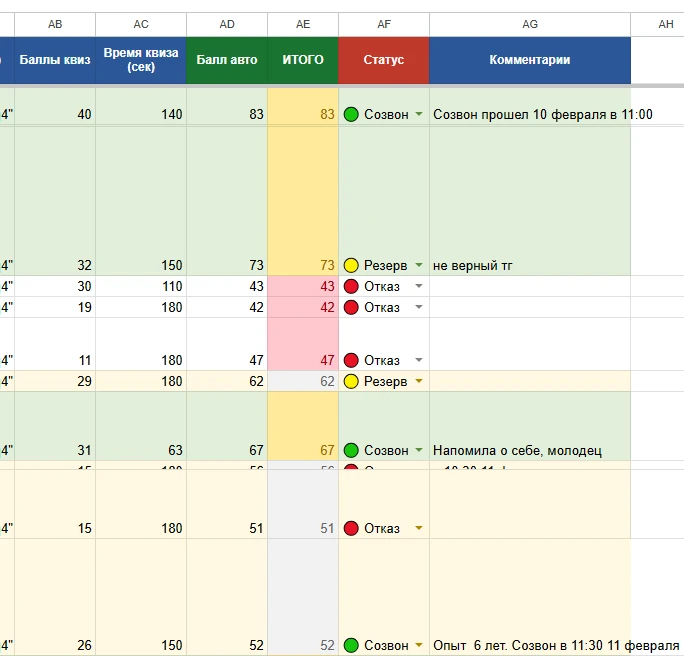684x656 pixels.
Task: Select quiz score cell with value 26
Action: coord(55,597)
